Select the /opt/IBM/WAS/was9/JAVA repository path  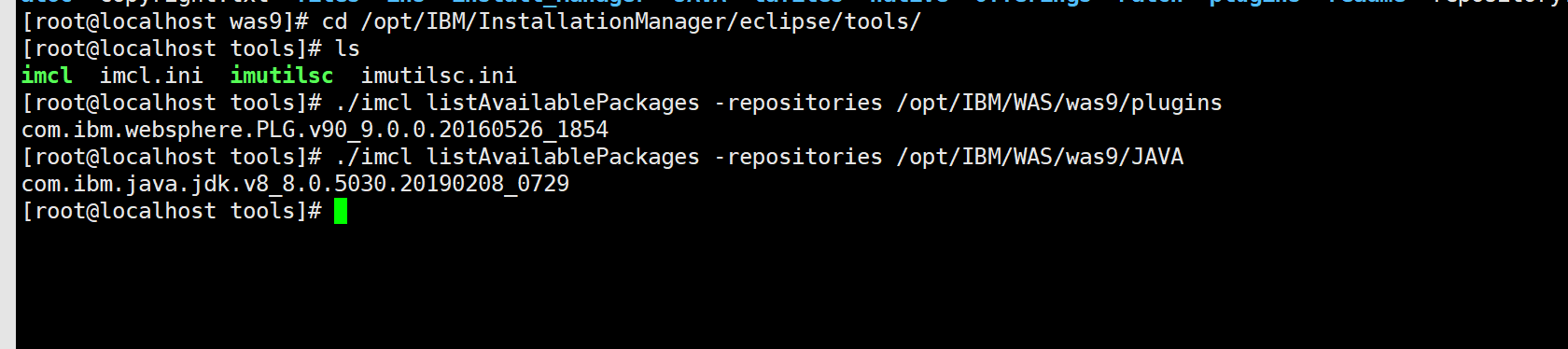pos(1040,157)
